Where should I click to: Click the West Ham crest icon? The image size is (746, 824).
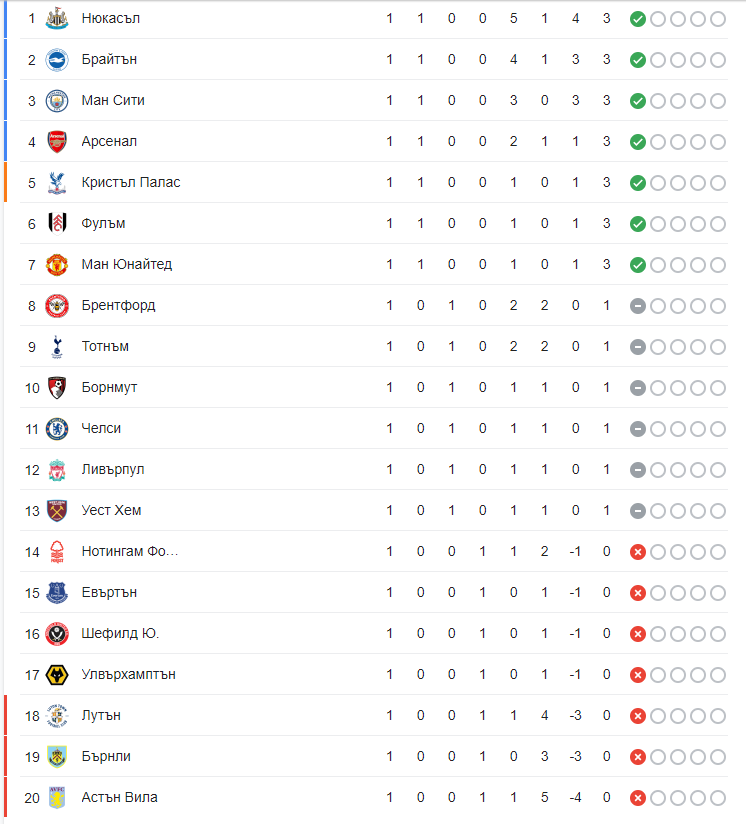click(57, 510)
